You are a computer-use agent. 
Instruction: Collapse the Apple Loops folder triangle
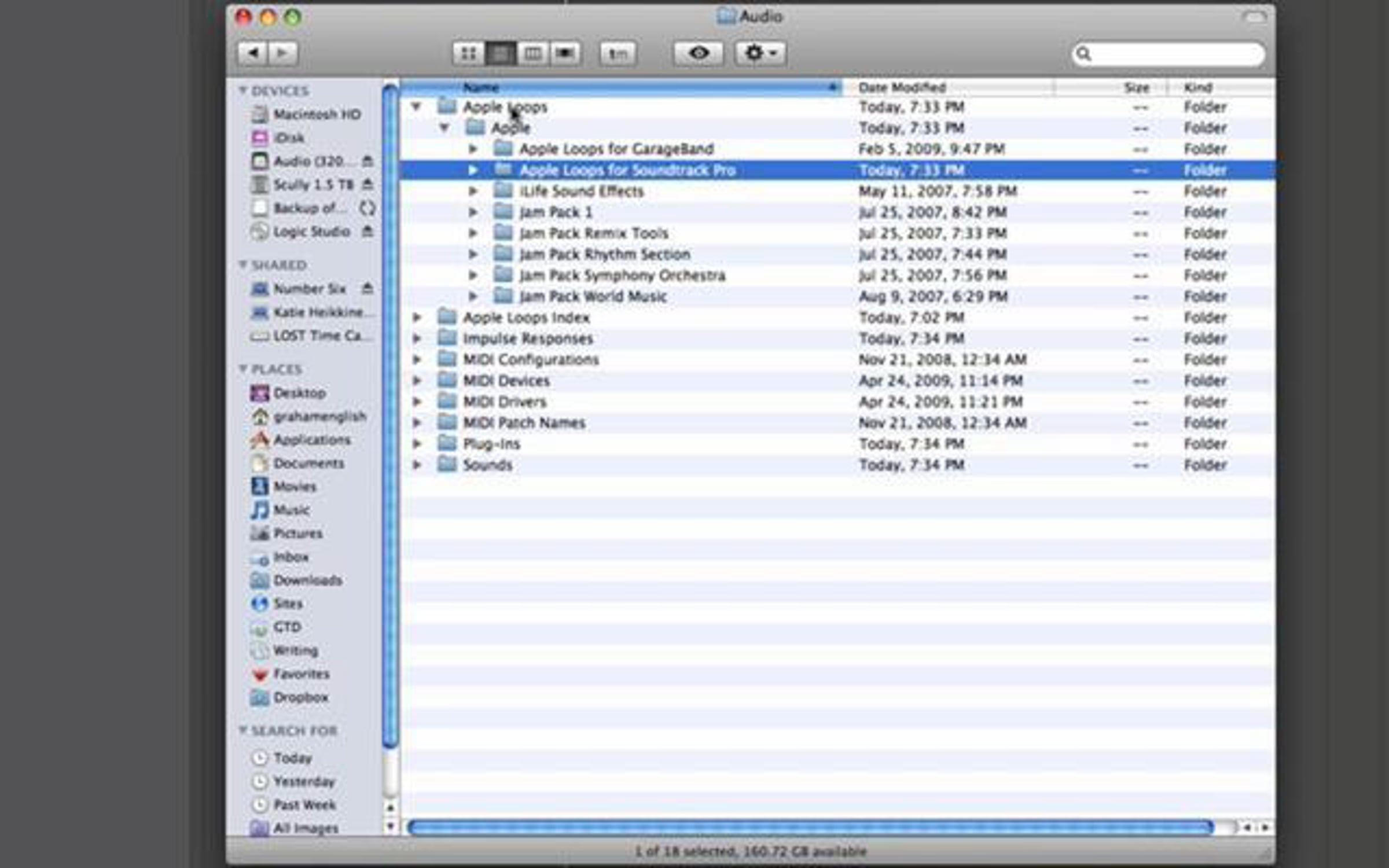416,106
